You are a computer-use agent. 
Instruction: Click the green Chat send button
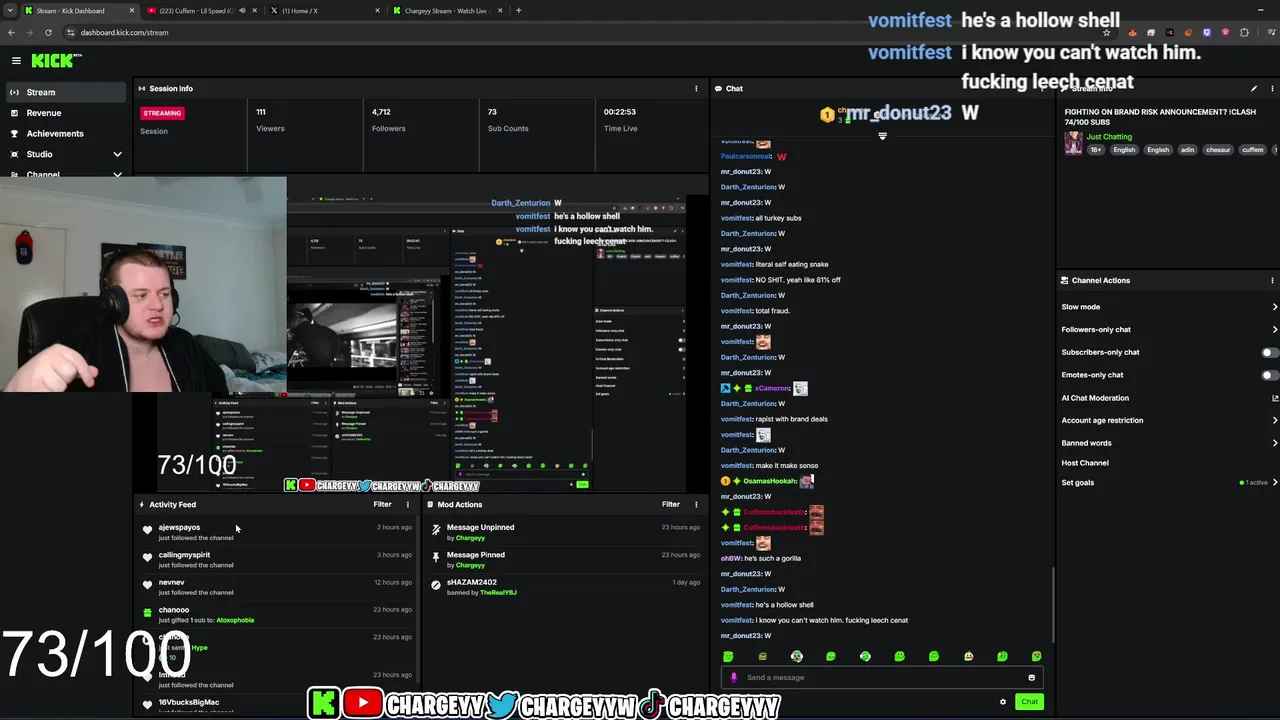(x=1029, y=702)
